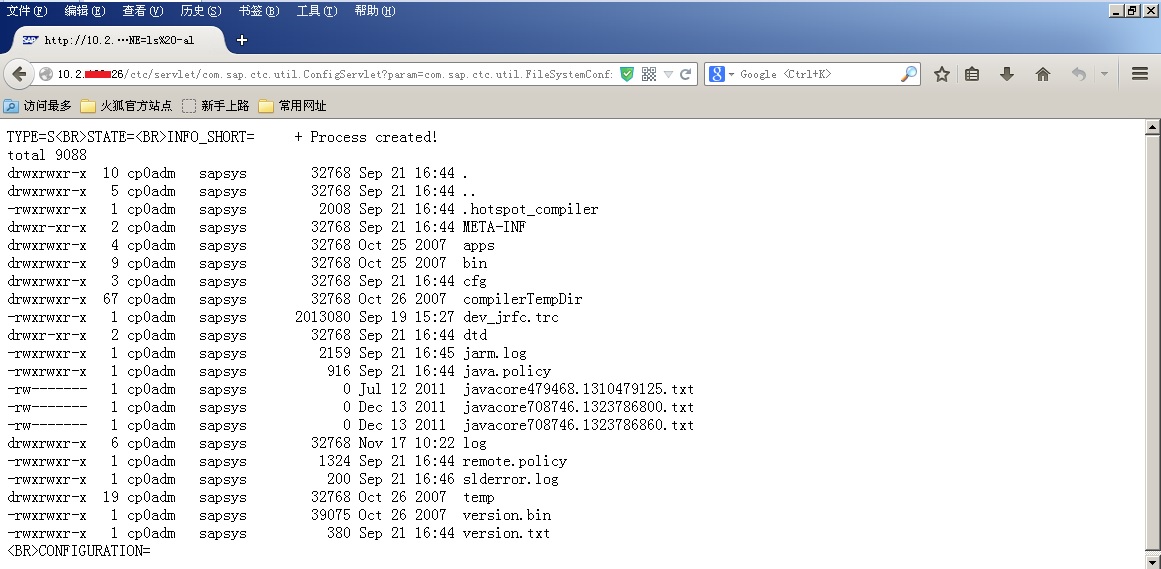Screen dimensions: 1161x569
Task: Click the search magnifier icon
Action: click(x=909, y=74)
